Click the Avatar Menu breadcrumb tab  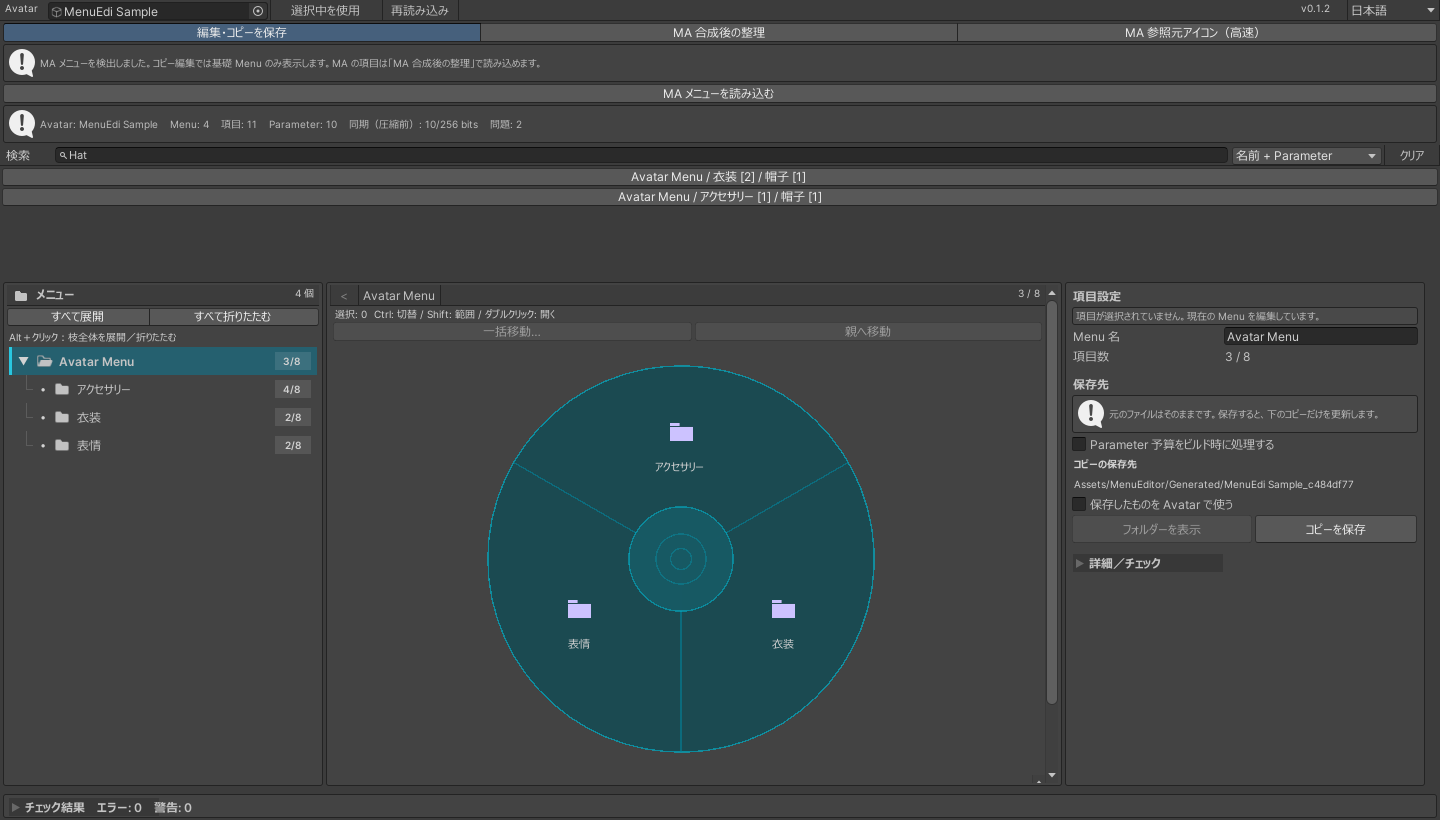click(399, 296)
